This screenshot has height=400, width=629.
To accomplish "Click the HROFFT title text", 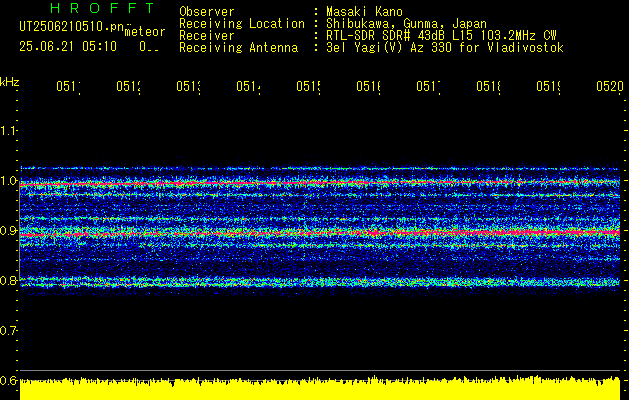I will click(x=103, y=8).
